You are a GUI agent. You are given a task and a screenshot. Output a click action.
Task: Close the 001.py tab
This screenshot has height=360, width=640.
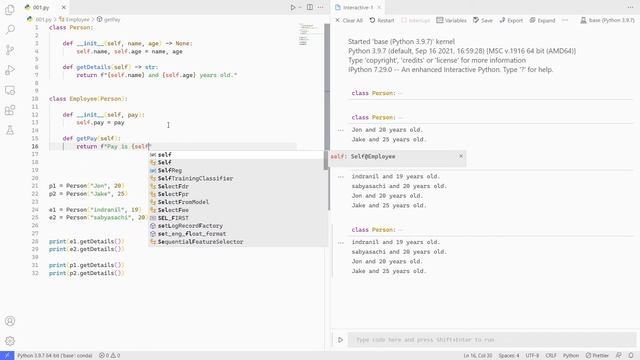point(64,7)
